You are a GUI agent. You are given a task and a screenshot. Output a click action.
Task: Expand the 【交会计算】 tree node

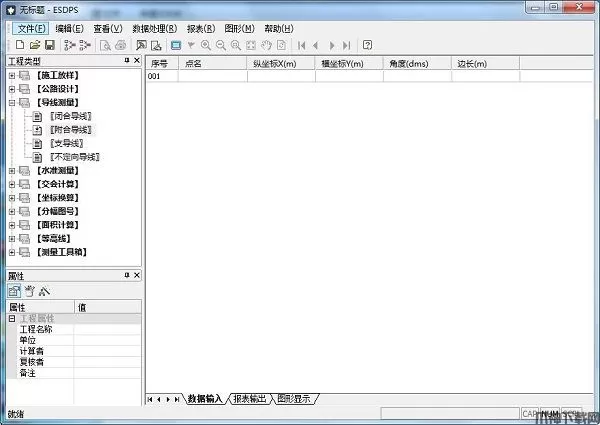(12, 184)
